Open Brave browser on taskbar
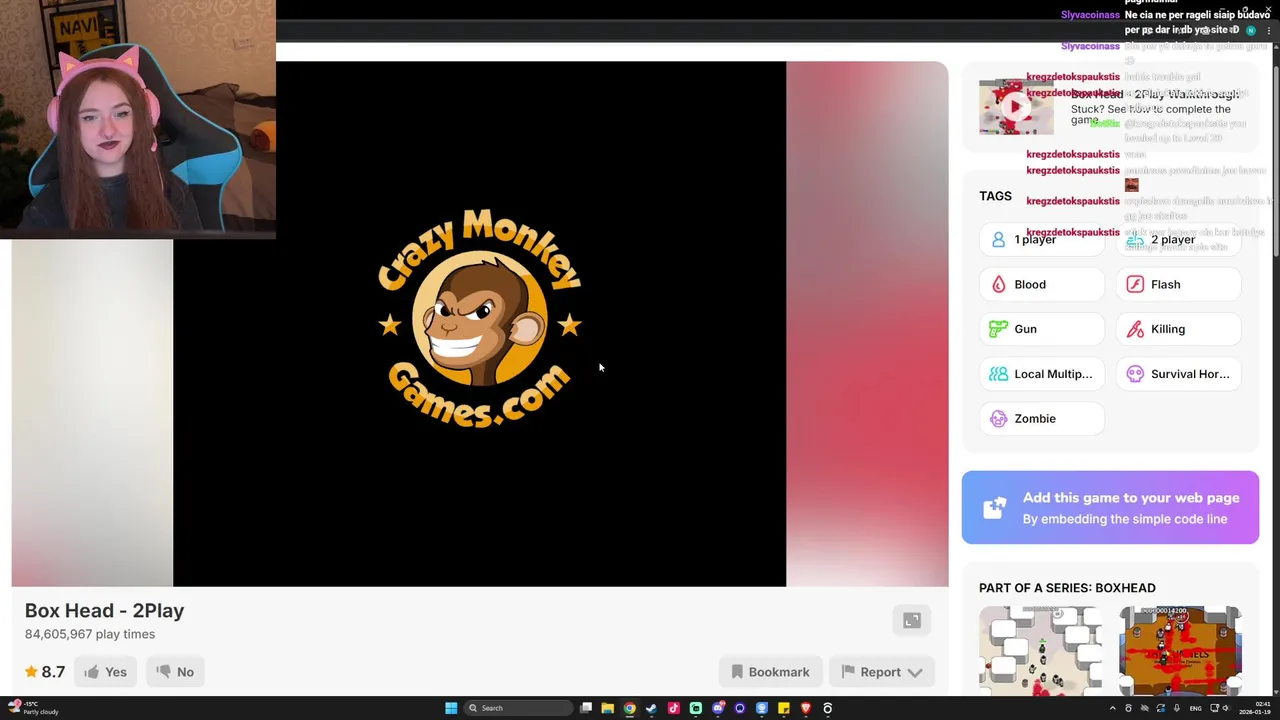This screenshot has height=720, width=1280. click(x=806, y=708)
